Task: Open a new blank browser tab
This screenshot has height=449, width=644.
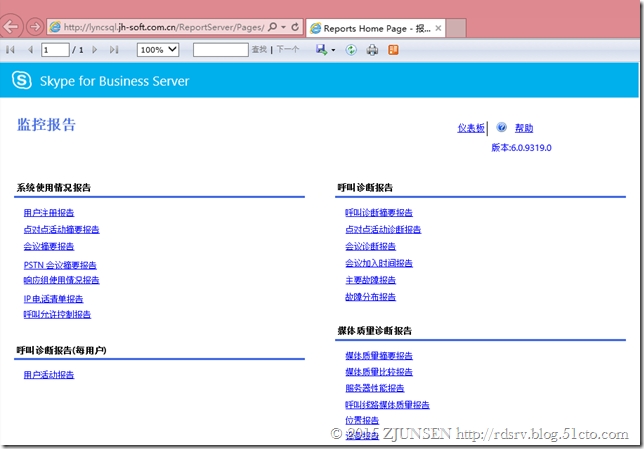Action: click(456, 28)
